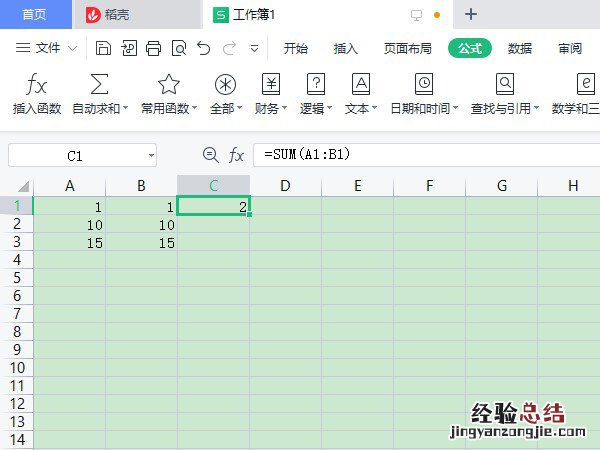Open the Page Layout (页面布局) tab
Viewport: 600px width, 450px height.
[x=408, y=48]
